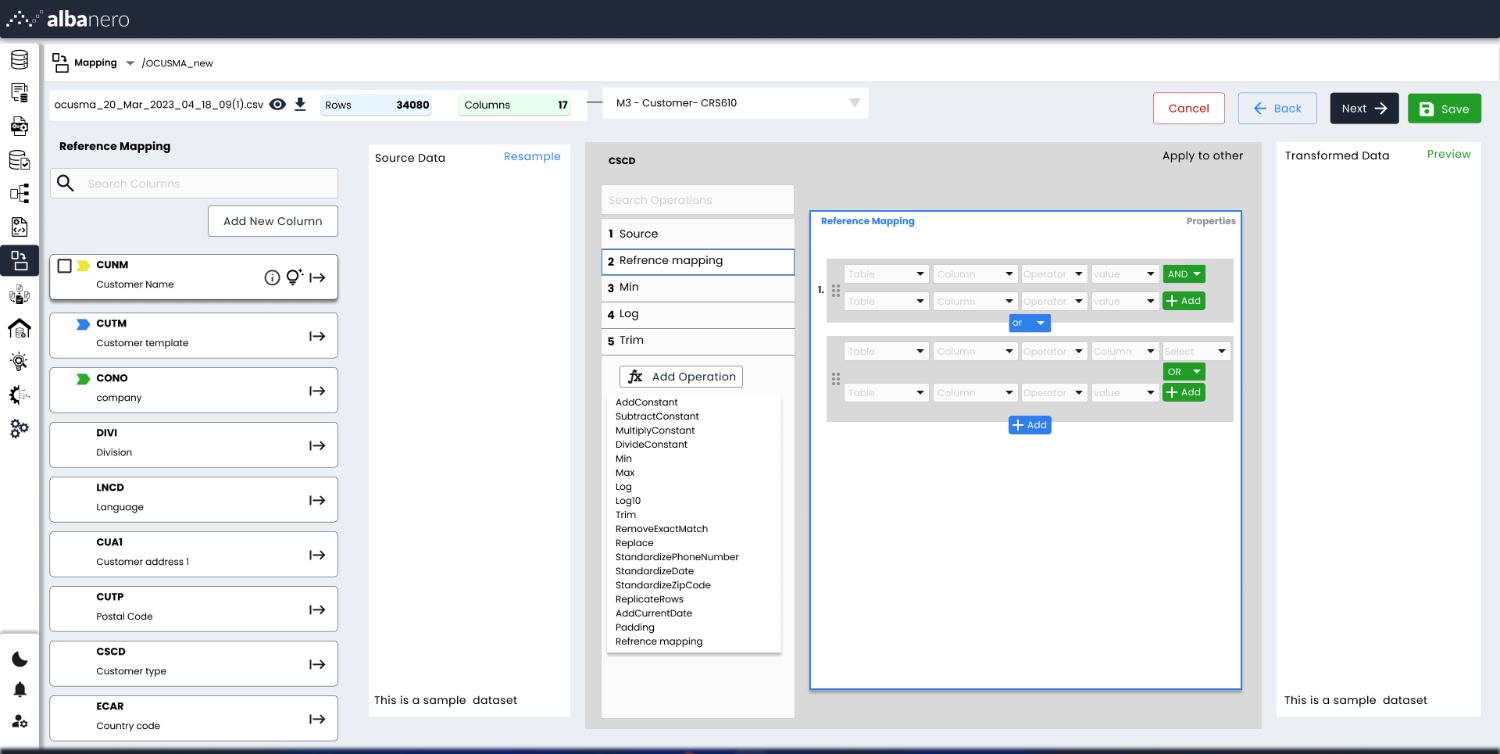Click the search magnifier icon for columns
Viewport: 1500px width, 754px height.
pyautogui.click(x=66, y=183)
